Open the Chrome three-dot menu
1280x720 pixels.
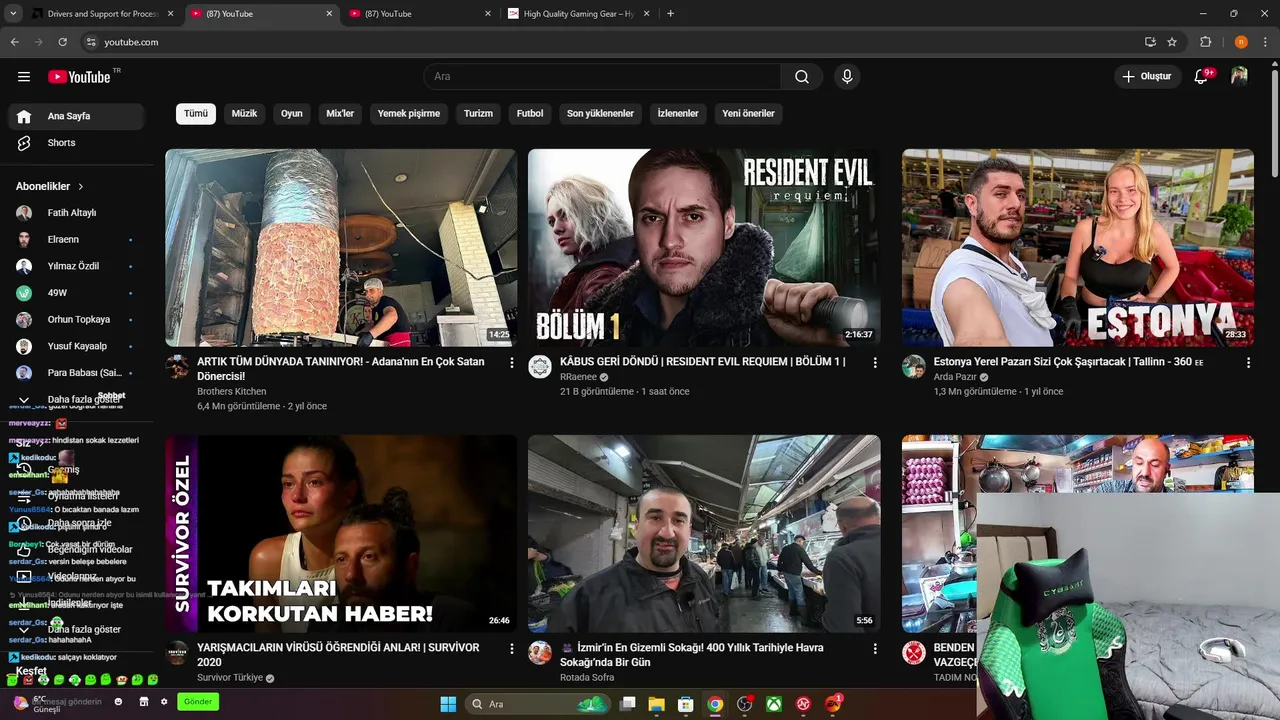click(x=1265, y=42)
